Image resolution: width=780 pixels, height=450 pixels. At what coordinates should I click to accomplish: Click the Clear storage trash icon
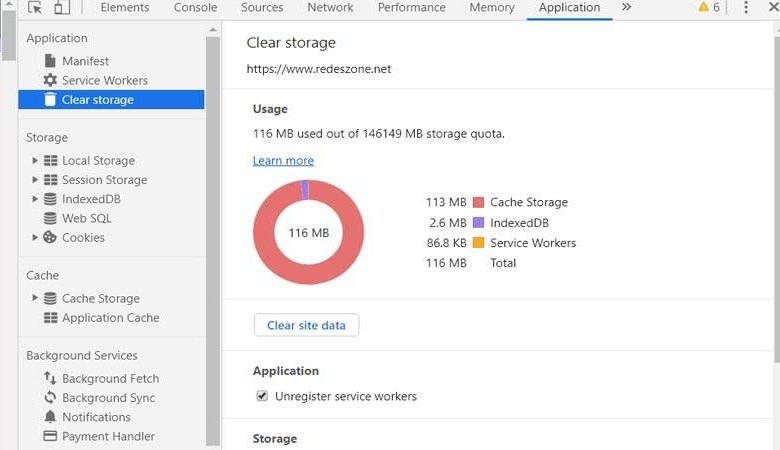click(x=50, y=99)
